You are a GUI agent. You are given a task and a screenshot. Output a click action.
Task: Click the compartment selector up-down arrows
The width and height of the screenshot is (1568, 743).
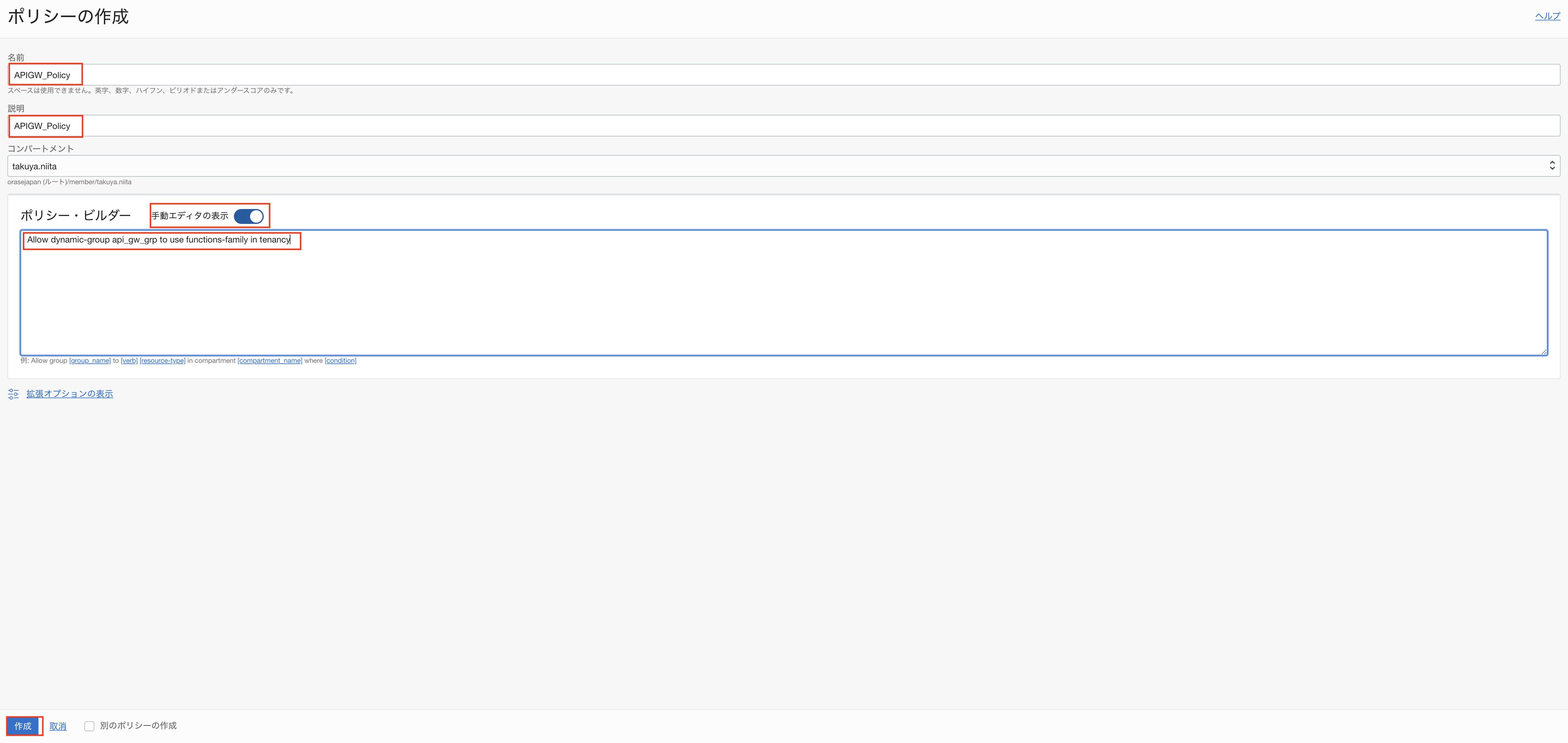point(1552,166)
